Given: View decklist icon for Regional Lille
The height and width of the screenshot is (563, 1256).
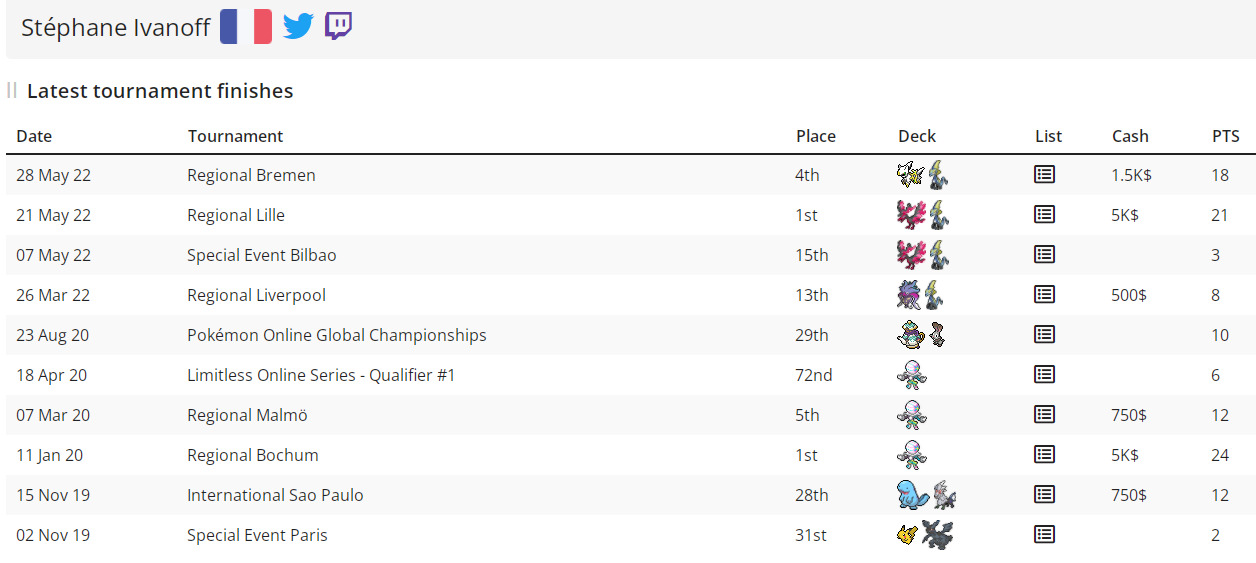Looking at the screenshot, I should (x=1044, y=215).
